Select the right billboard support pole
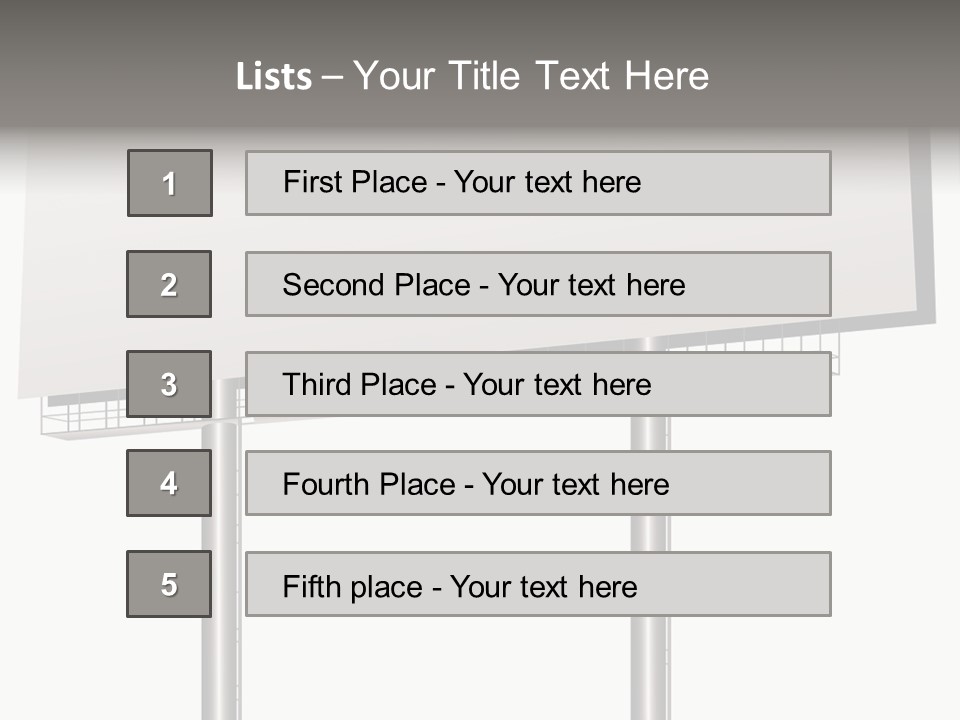 [x=649, y=660]
